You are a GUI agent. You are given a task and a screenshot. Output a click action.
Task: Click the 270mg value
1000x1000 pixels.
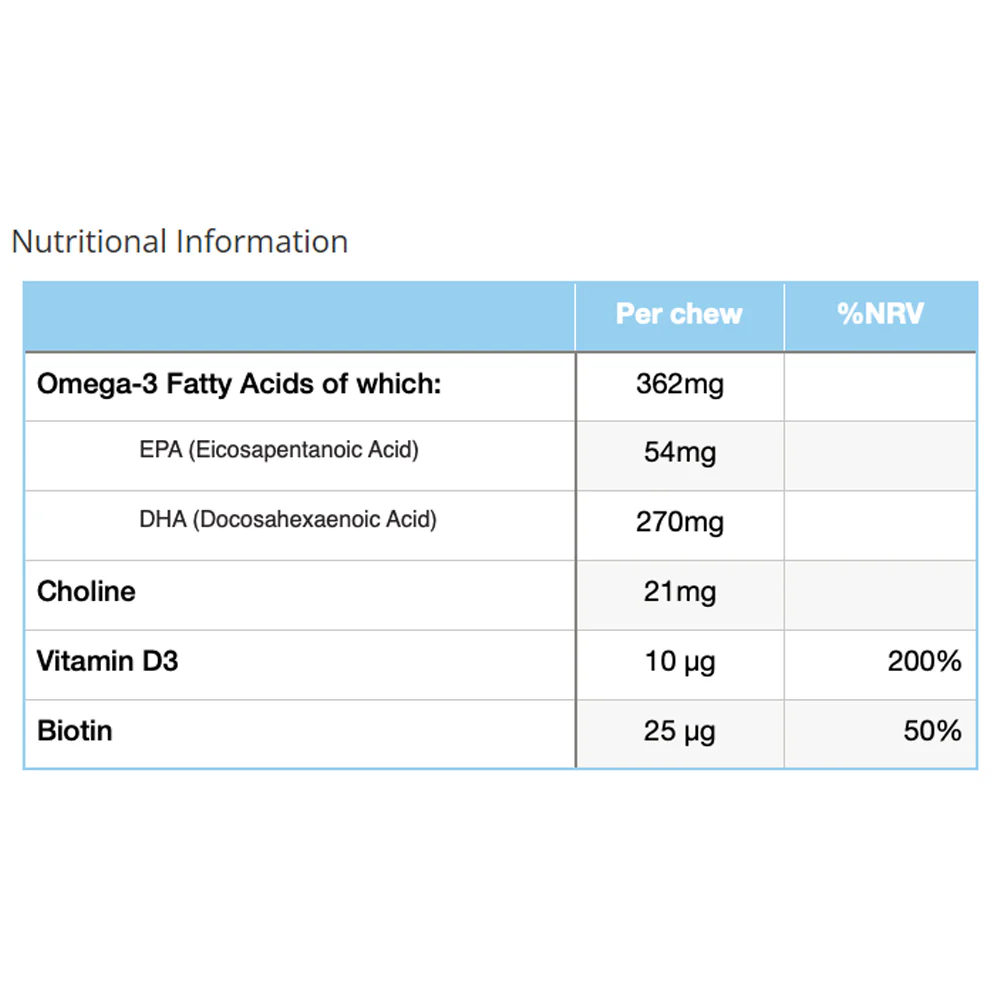point(680,522)
